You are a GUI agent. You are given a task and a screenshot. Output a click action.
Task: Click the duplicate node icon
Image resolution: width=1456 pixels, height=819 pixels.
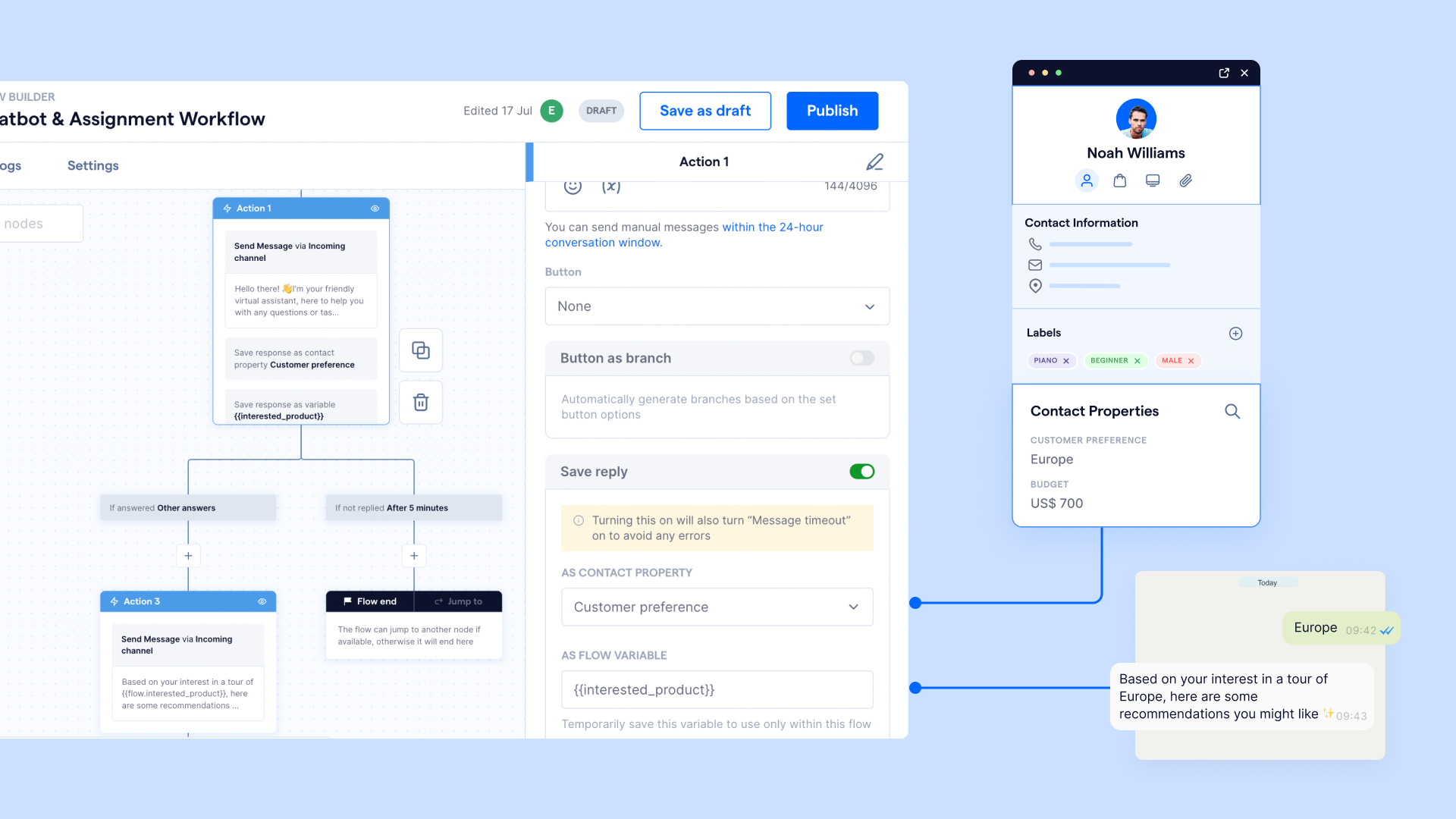pos(421,350)
